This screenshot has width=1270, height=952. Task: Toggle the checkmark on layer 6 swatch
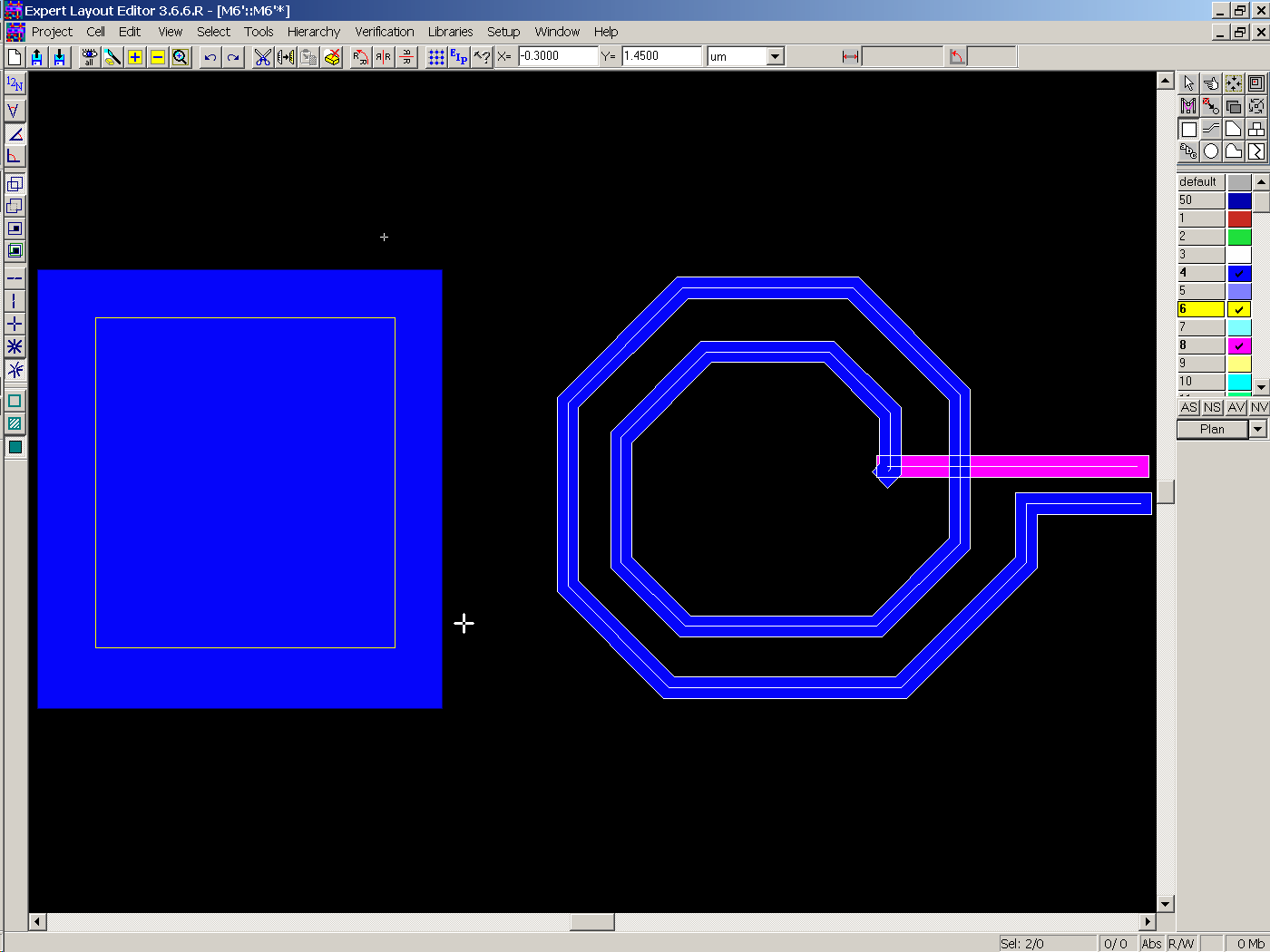[1239, 309]
